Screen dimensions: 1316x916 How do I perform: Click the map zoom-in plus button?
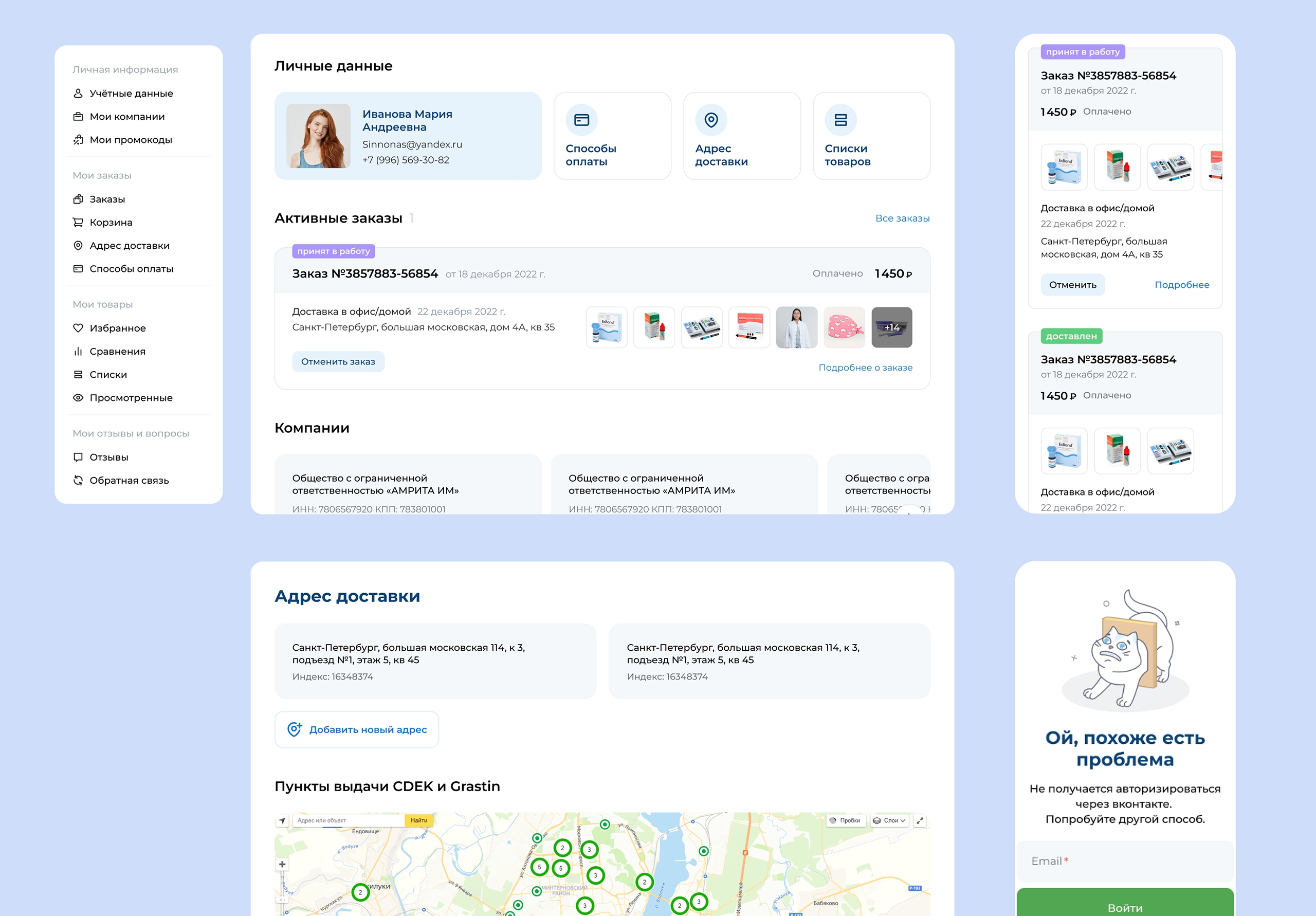coord(282,864)
